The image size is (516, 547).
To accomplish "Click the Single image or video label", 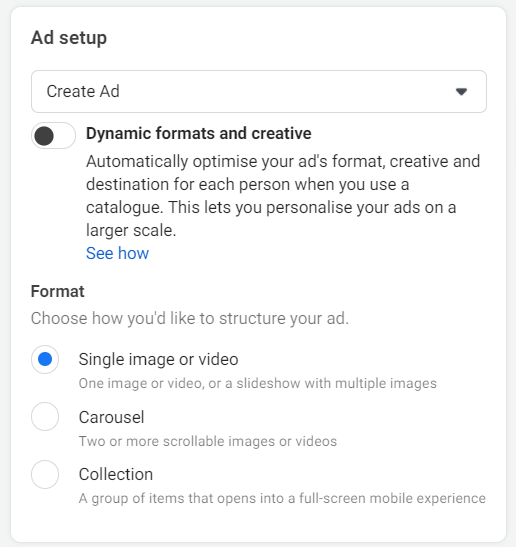I will 158,359.
